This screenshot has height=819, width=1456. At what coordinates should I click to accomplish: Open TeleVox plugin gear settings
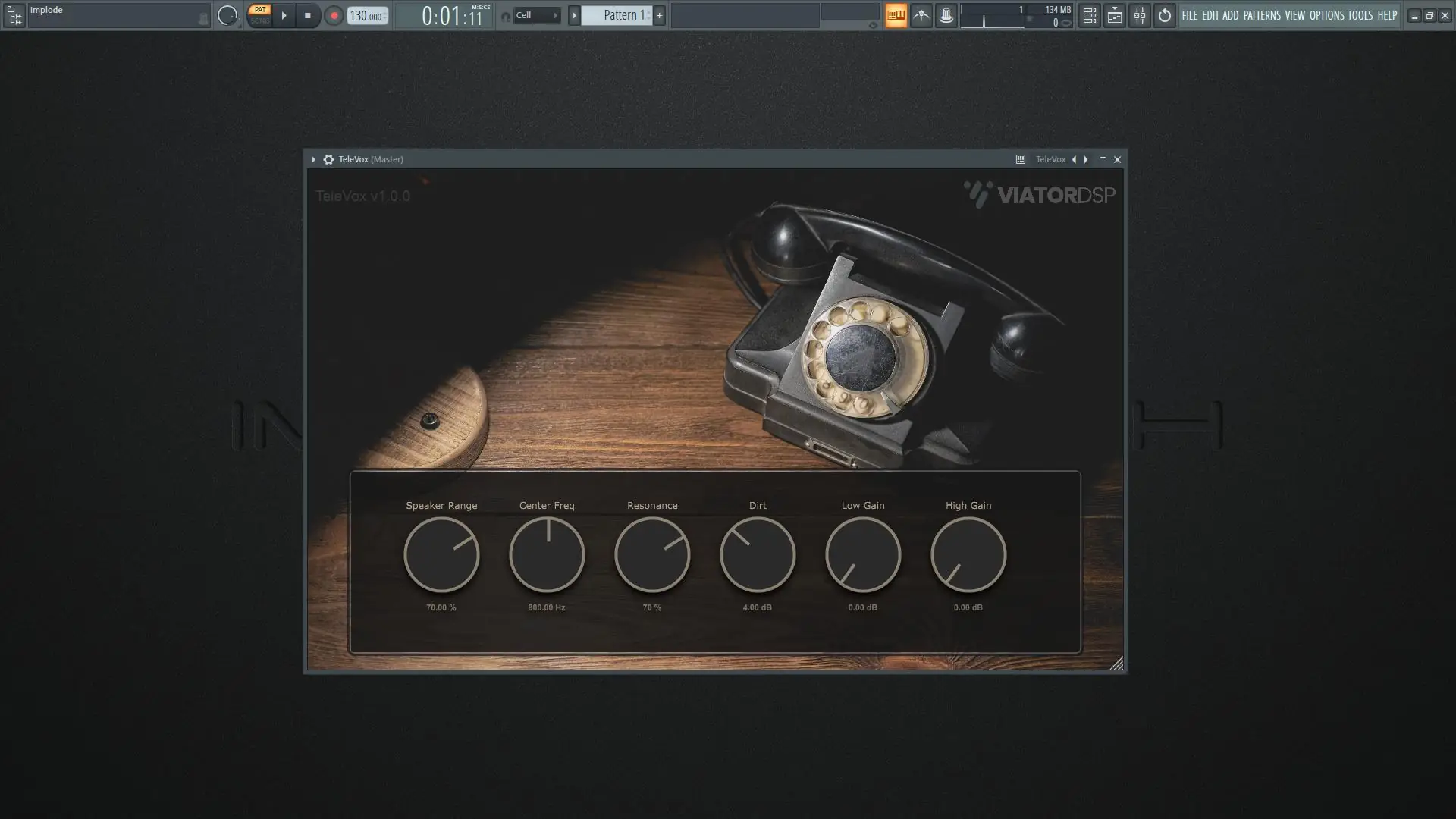coord(328,159)
